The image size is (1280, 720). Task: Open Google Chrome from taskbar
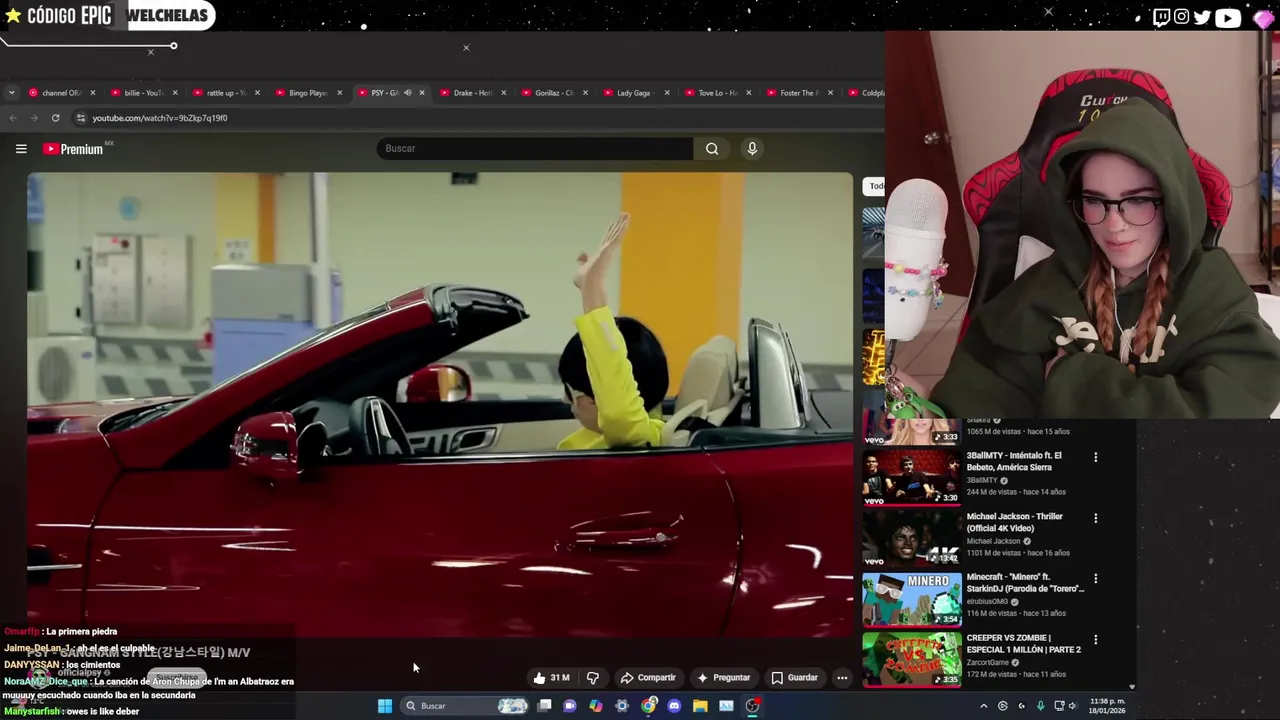[648, 706]
